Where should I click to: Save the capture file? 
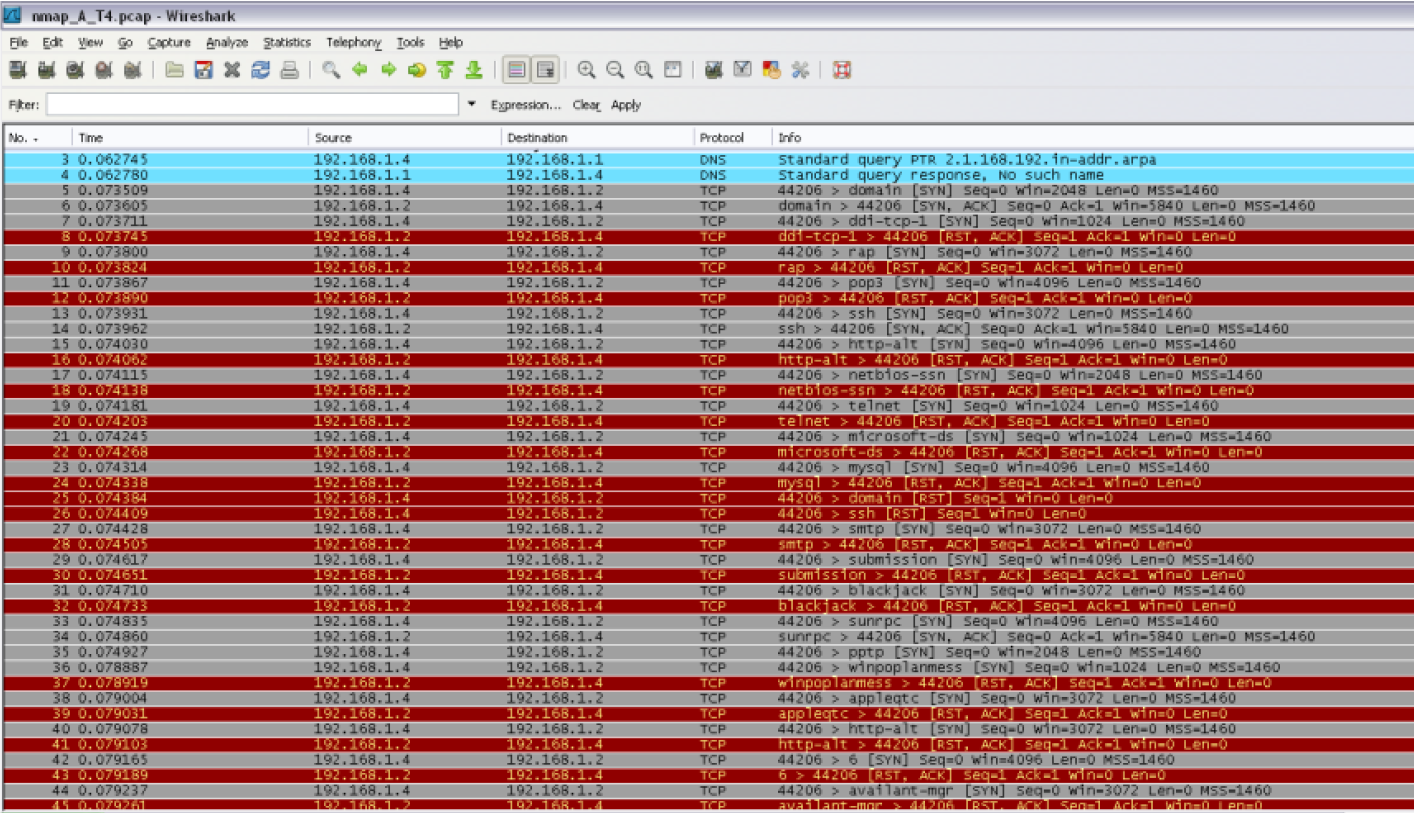(x=203, y=70)
